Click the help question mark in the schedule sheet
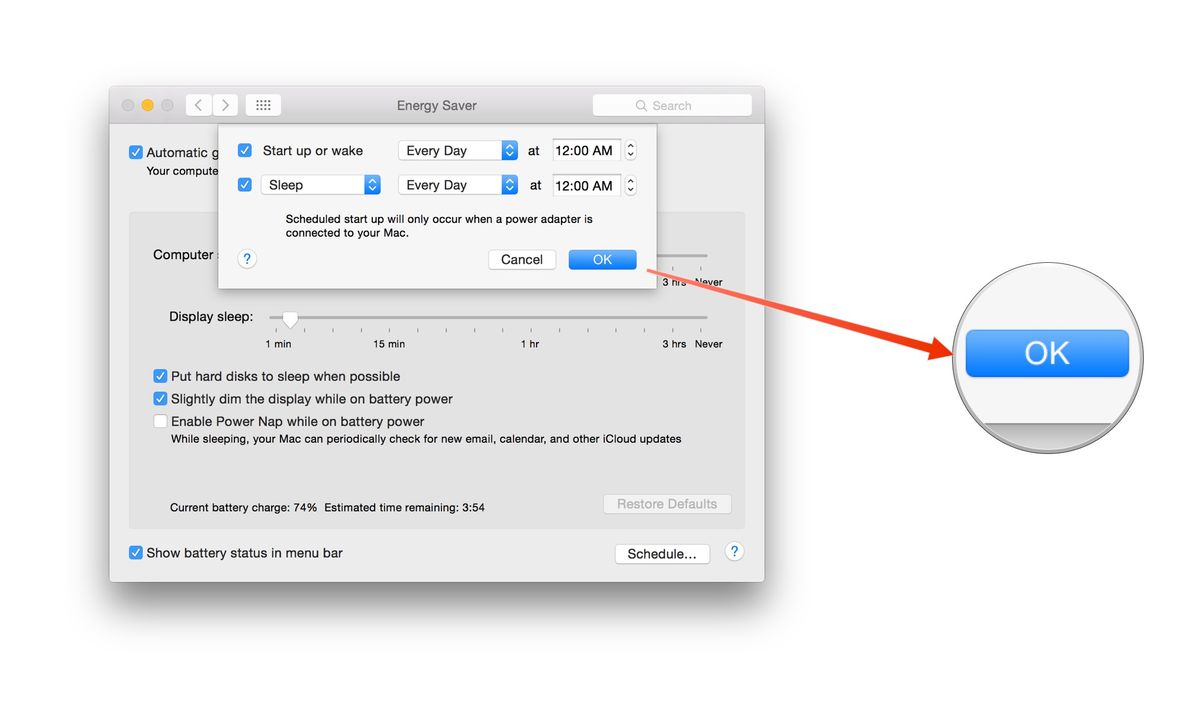The width and height of the screenshot is (1200, 715). [x=246, y=259]
